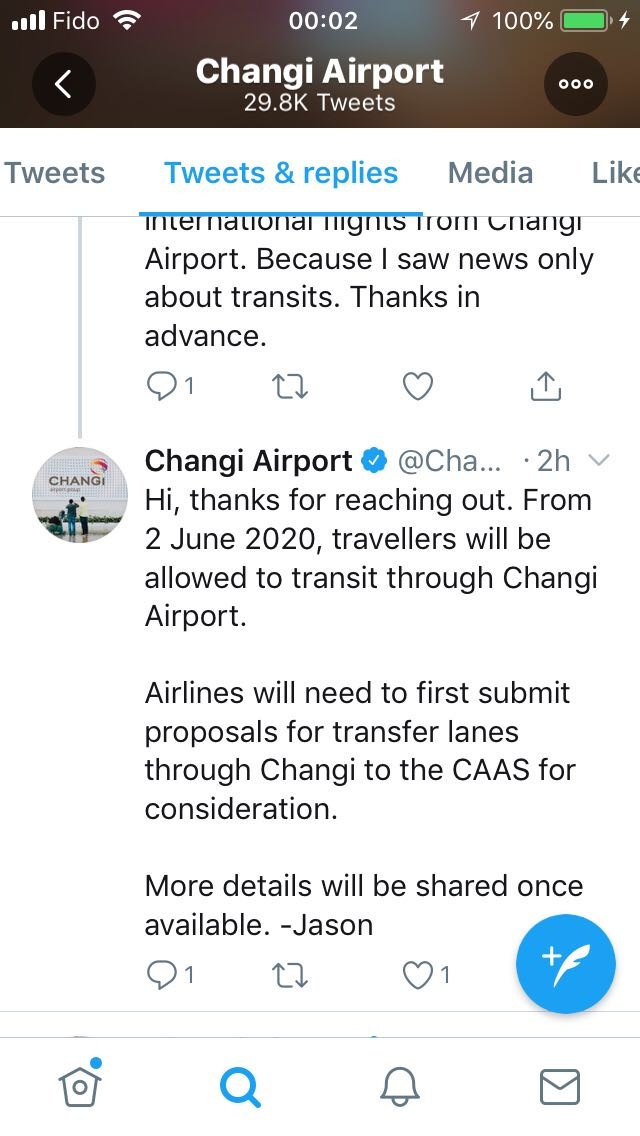The width and height of the screenshot is (640, 1136).
Task: Open Messages envelope icon
Action: (x=559, y=1085)
